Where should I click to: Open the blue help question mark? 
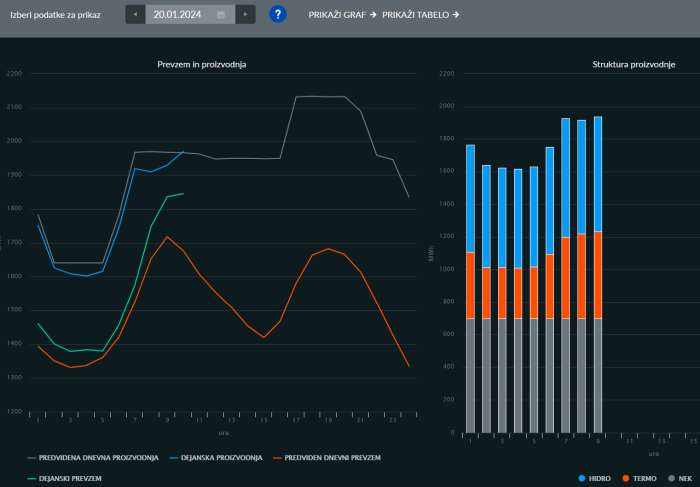click(278, 14)
